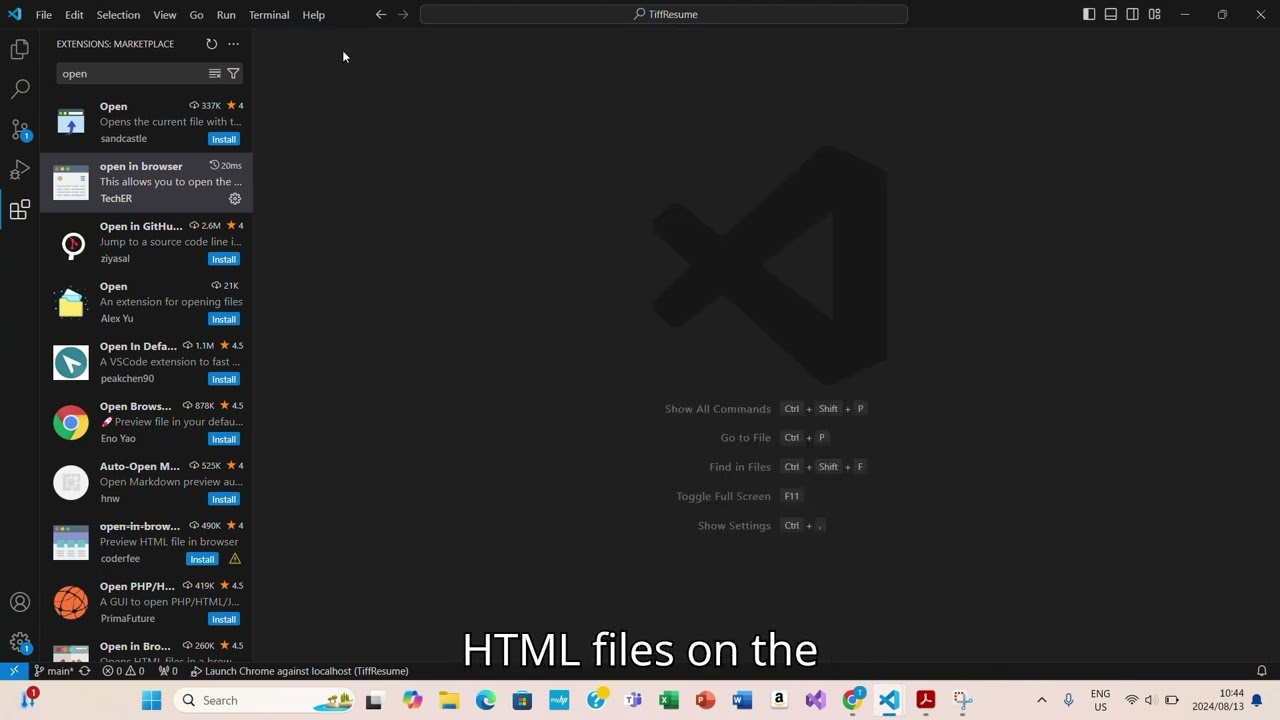Select the open in browser extension by TechER
The width and height of the screenshot is (1280, 720).
click(x=146, y=183)
